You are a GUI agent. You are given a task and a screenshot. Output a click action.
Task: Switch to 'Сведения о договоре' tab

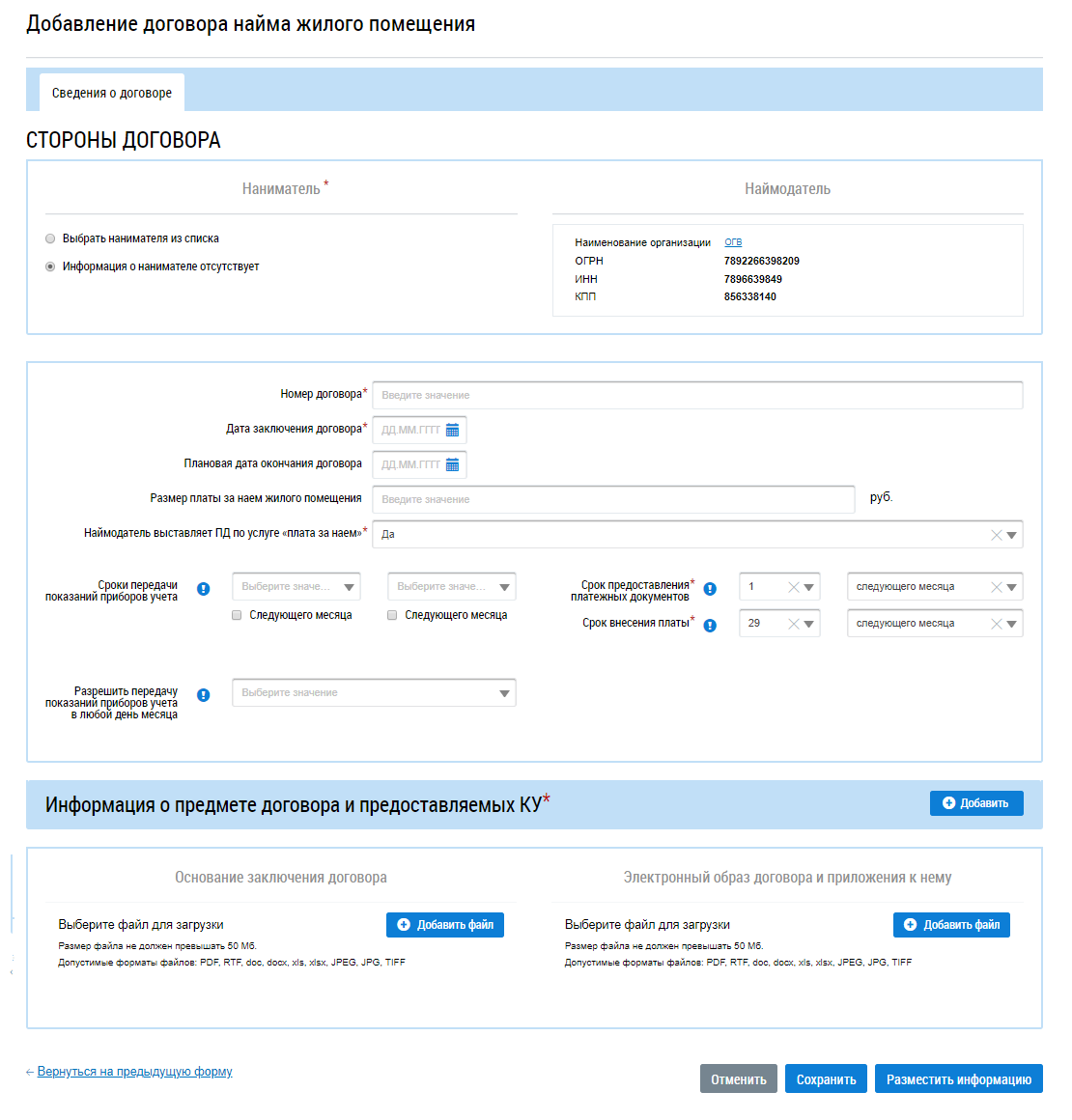coord(112,93)
